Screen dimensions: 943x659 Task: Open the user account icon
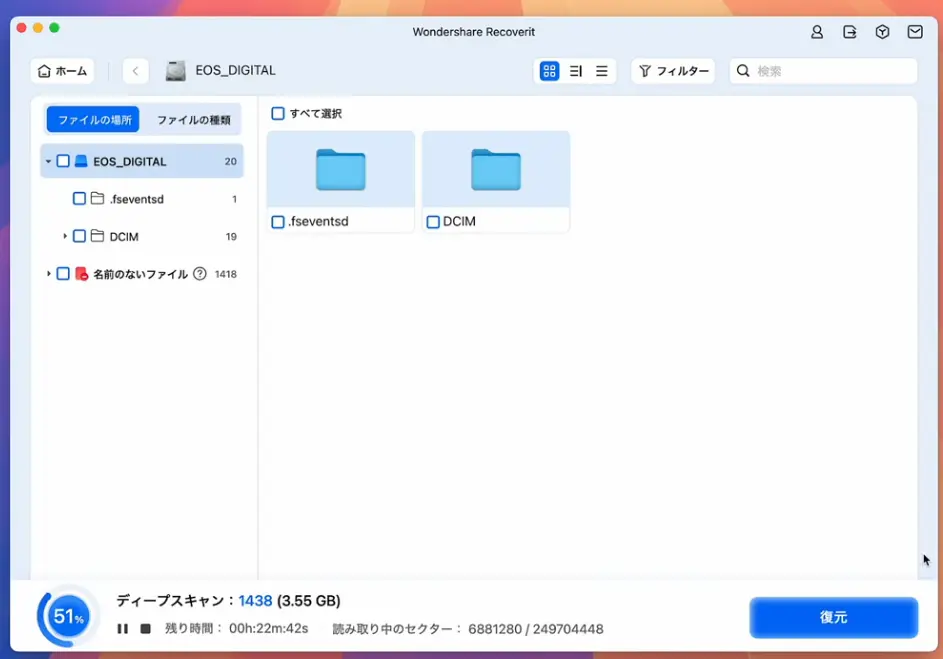[x=817, y=32]
